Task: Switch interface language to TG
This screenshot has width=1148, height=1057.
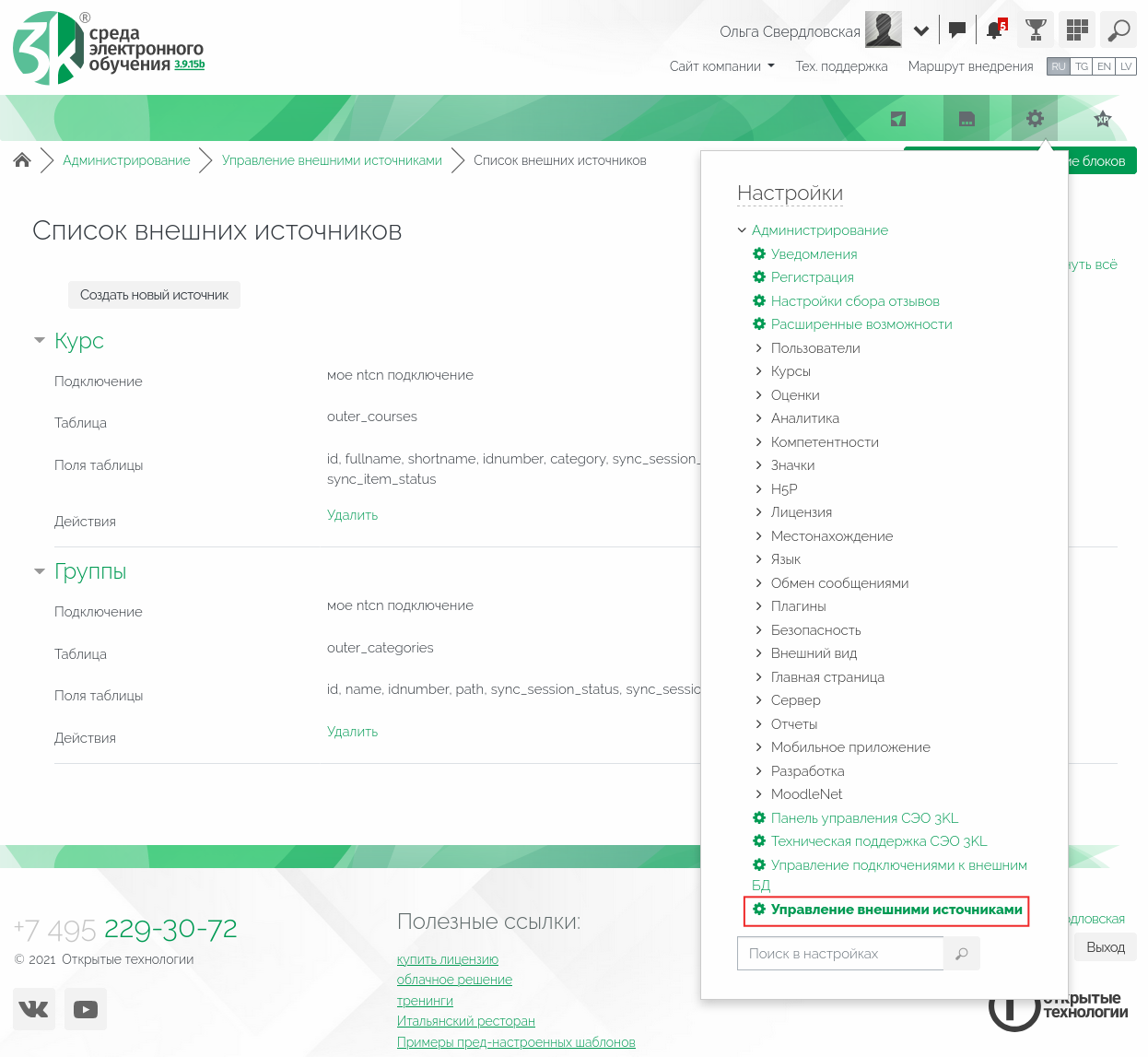Action: [1082, 66]
